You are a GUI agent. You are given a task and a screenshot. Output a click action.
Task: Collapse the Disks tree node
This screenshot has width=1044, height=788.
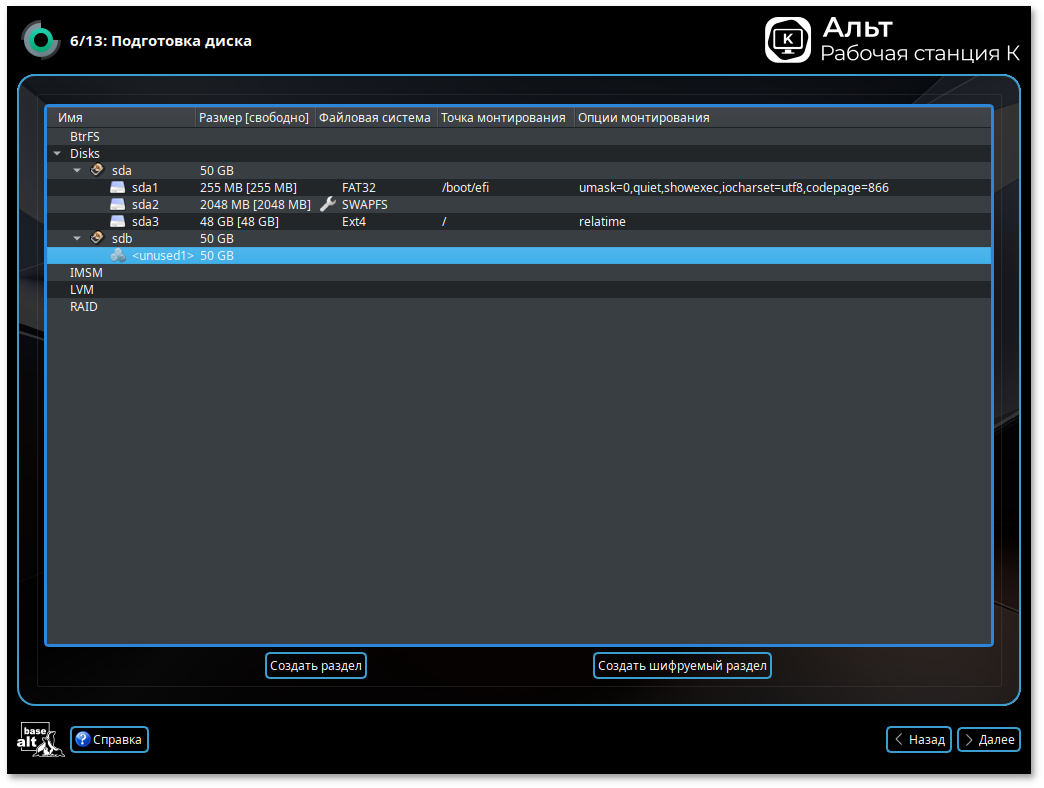coord(57,153)
